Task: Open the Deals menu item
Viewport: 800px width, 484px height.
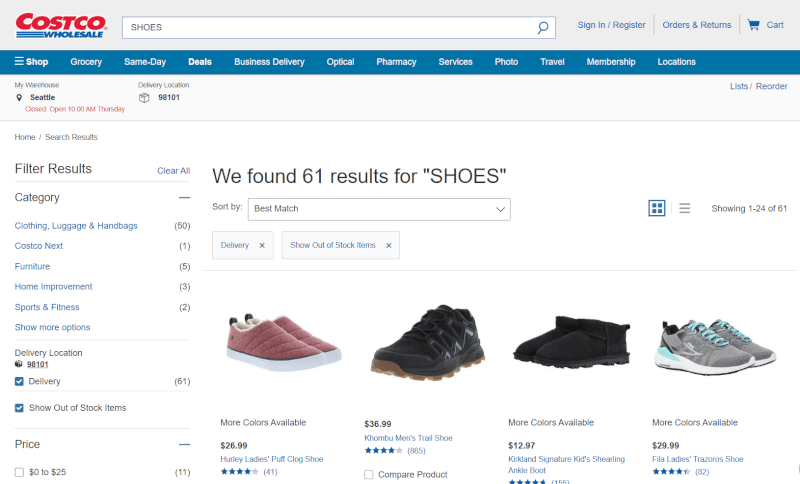Action: point(200,62)
